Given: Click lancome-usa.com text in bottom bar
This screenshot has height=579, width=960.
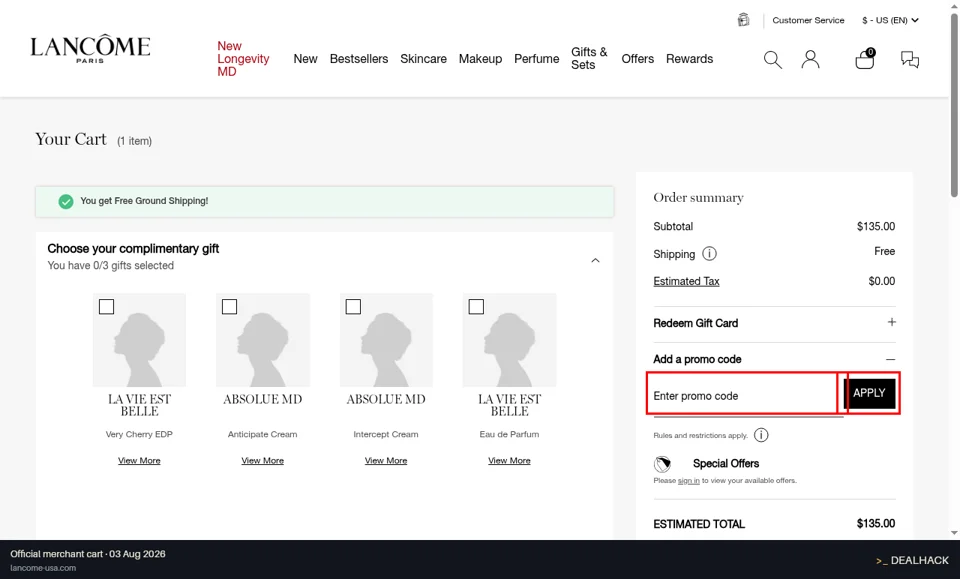Looking at the screenshot, I should (x=43, y=568).
